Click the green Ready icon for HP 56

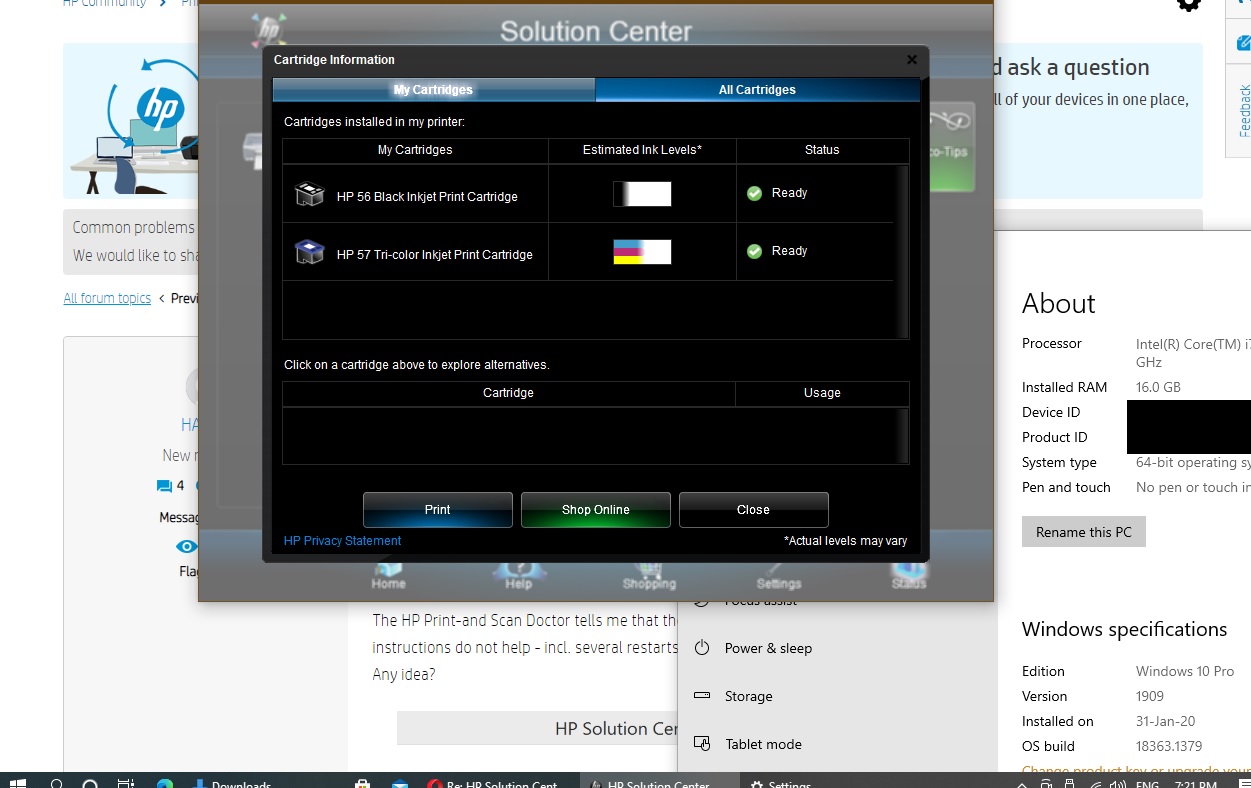753,193
